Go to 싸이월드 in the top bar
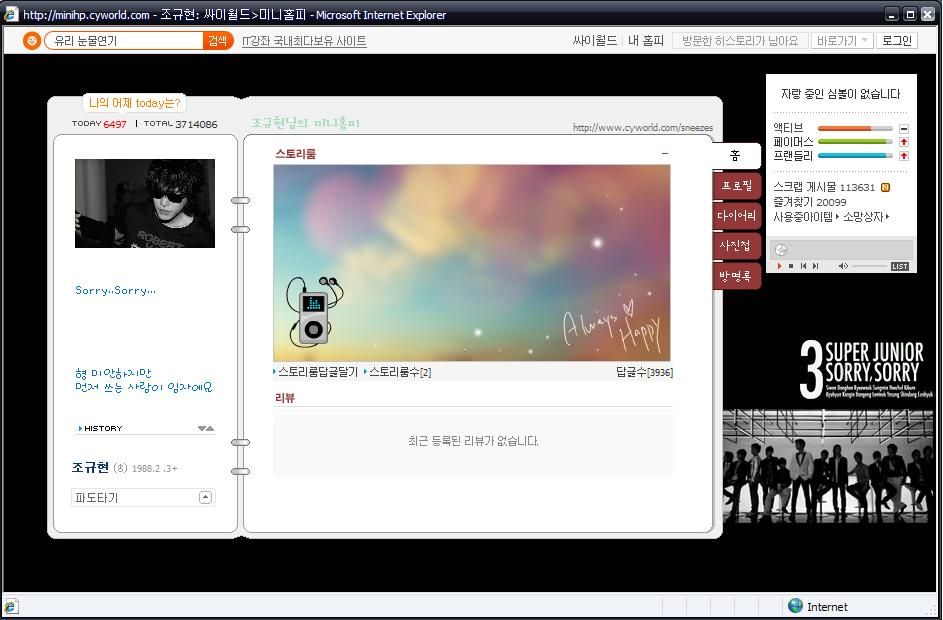This screenshot has height=620, width=943. (x=594, y=40)
